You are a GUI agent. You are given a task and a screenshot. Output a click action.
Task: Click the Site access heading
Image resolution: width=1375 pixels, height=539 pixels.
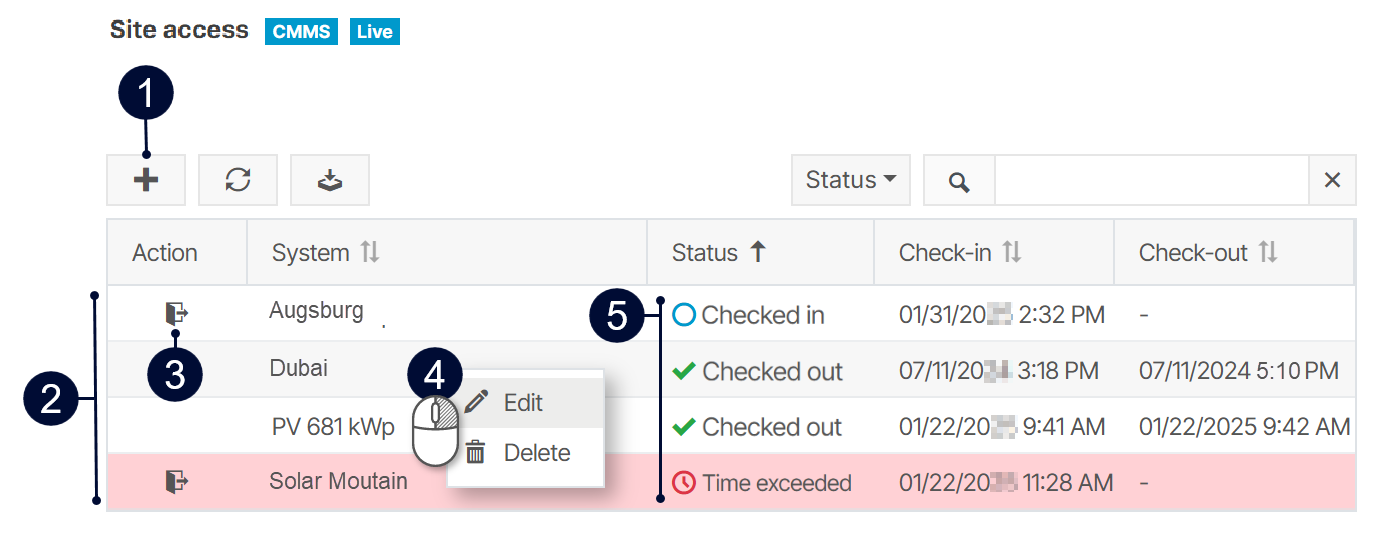pyautogui.click(x=179, y=30)
